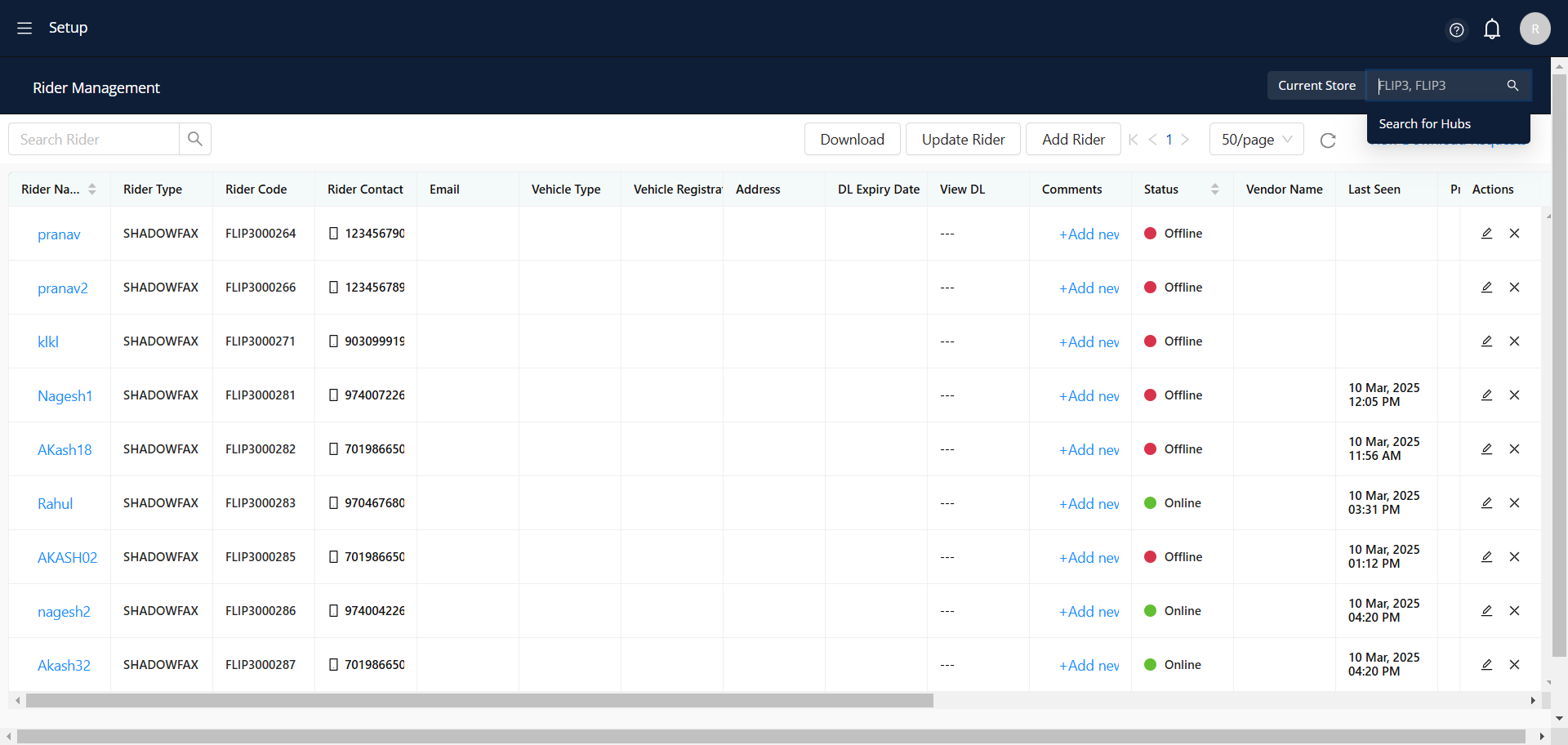Open rider nagesh2 profile link
The image size is (1568, 745).
click(x=64, y=612)
